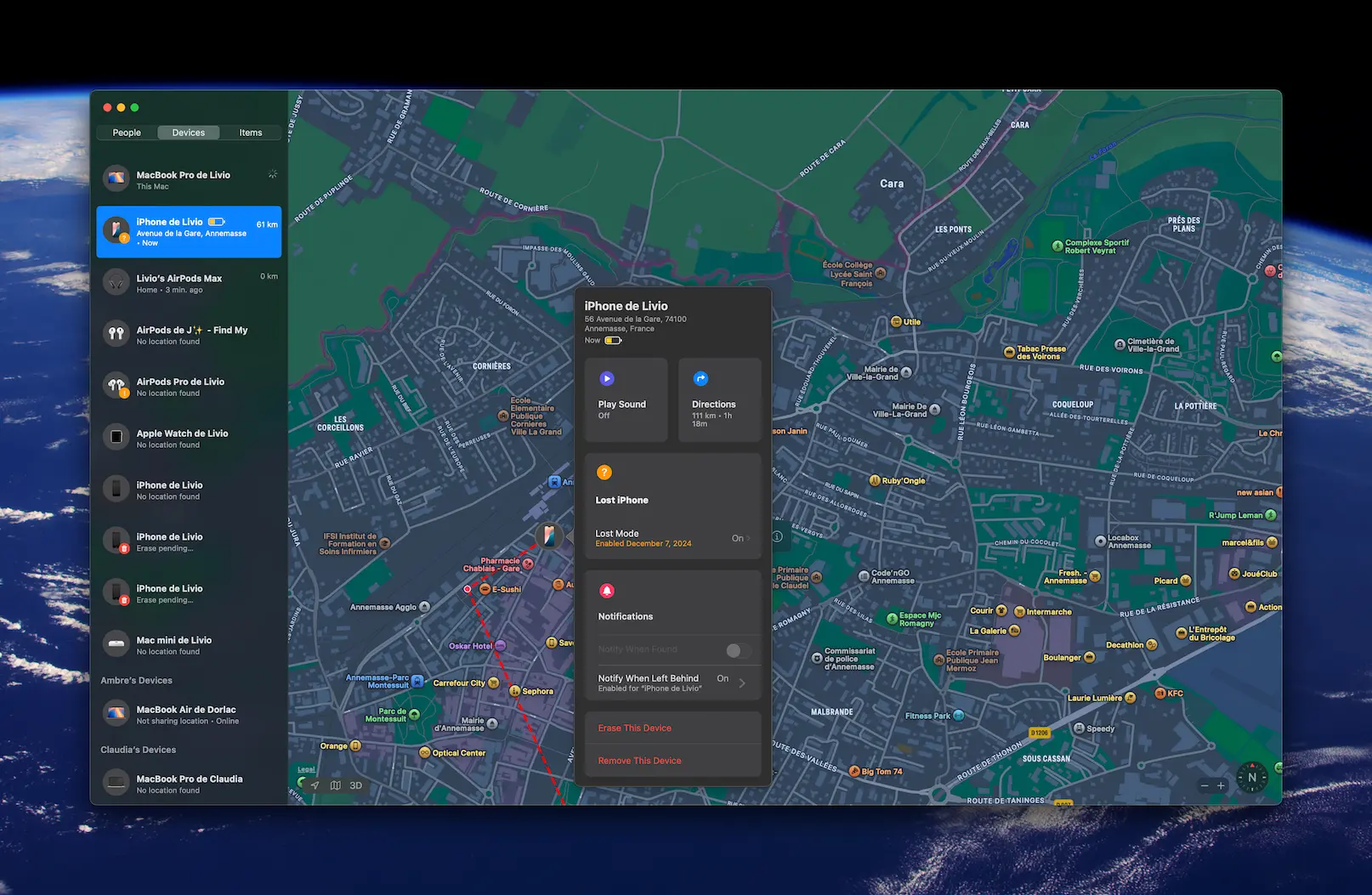Click the Directions tile
The image size is (1372, 895).
[x=719, y=400]
